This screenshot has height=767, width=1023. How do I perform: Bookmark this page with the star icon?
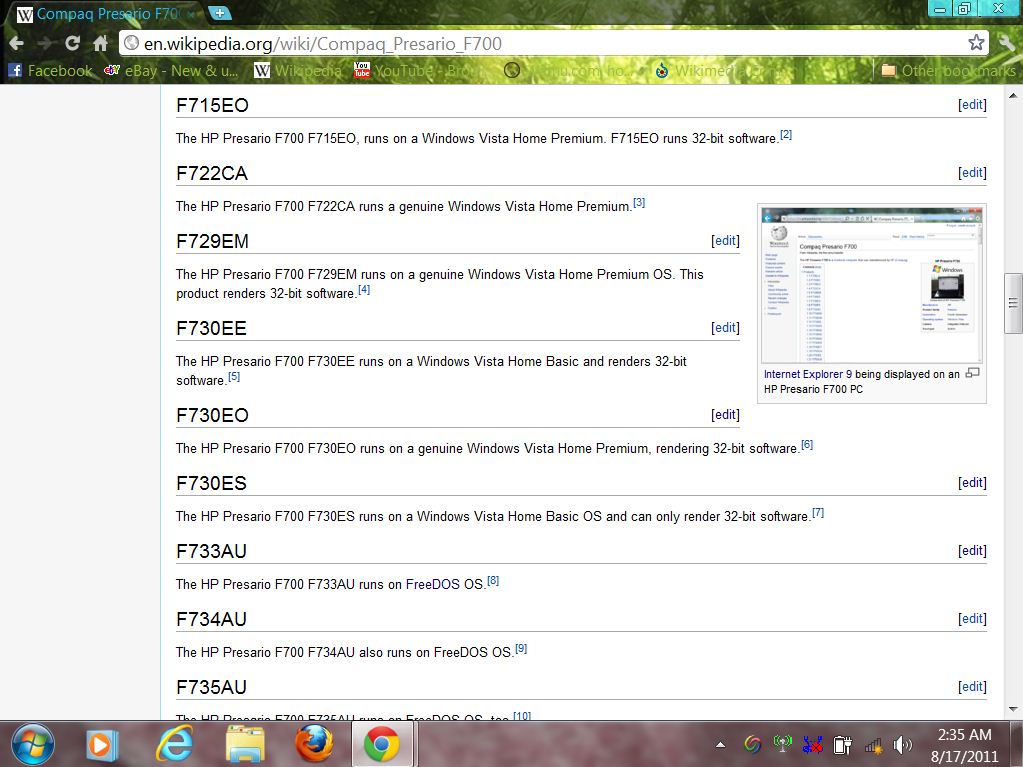coord(976,43)
